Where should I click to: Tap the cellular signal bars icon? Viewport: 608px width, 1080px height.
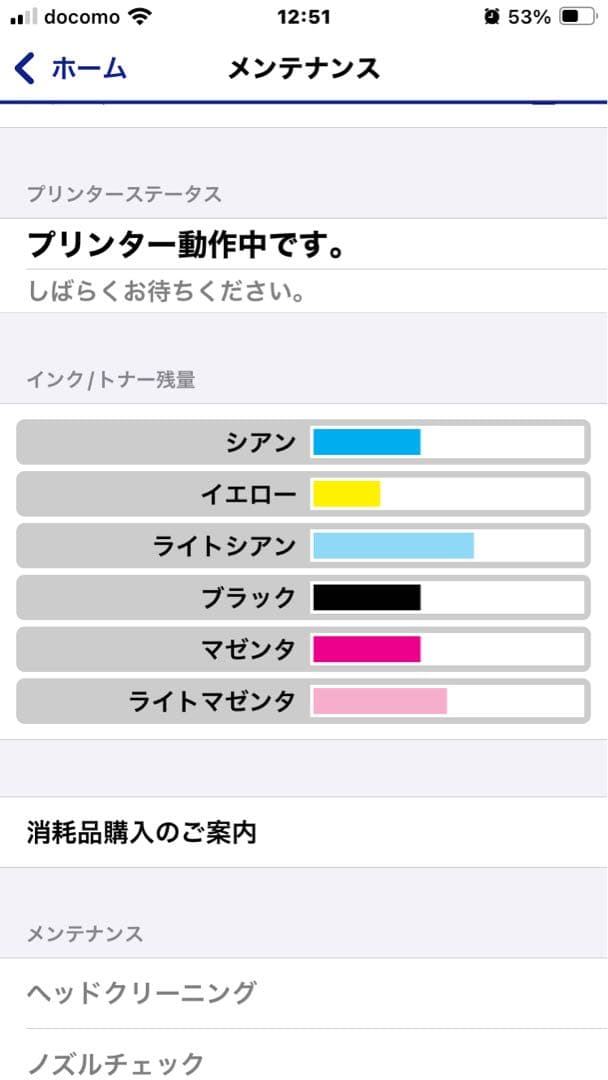24,18
